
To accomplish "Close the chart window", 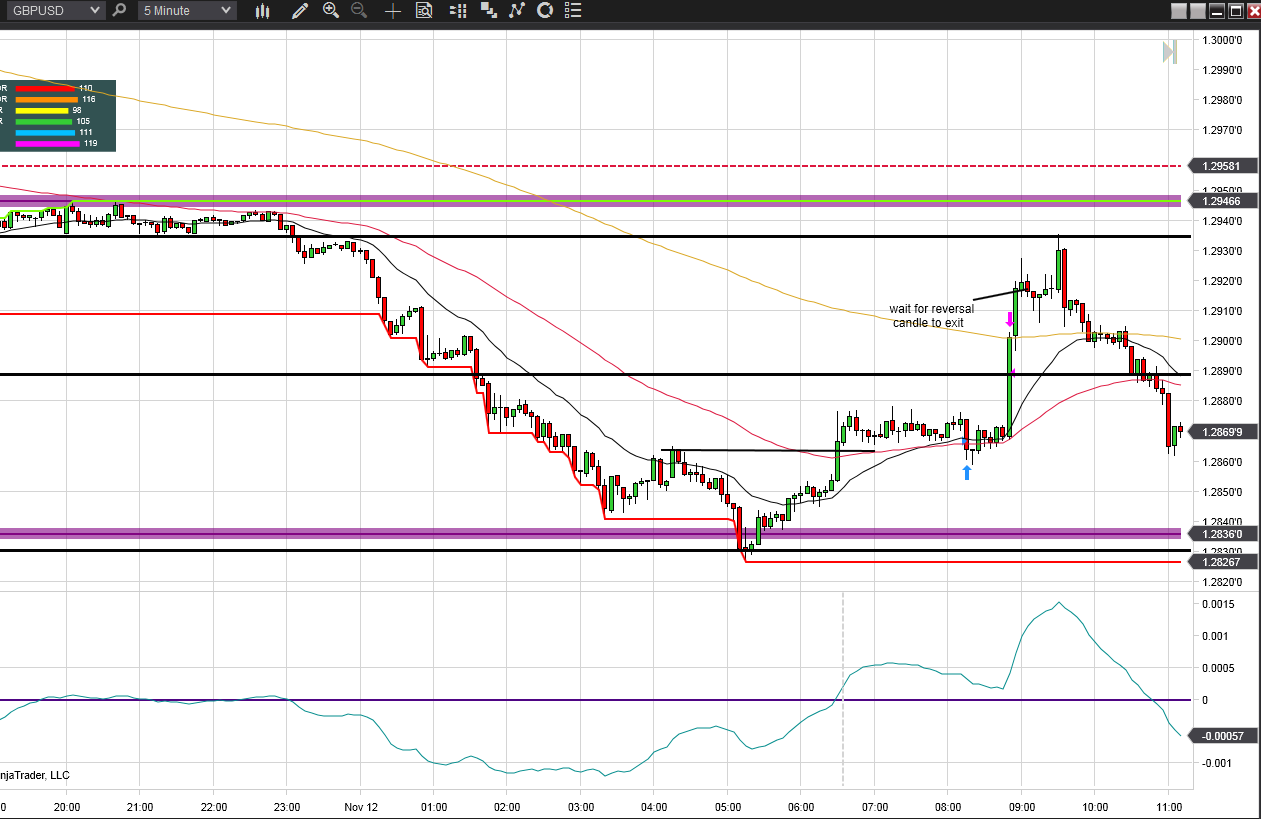I will (x=1252, y=11).
